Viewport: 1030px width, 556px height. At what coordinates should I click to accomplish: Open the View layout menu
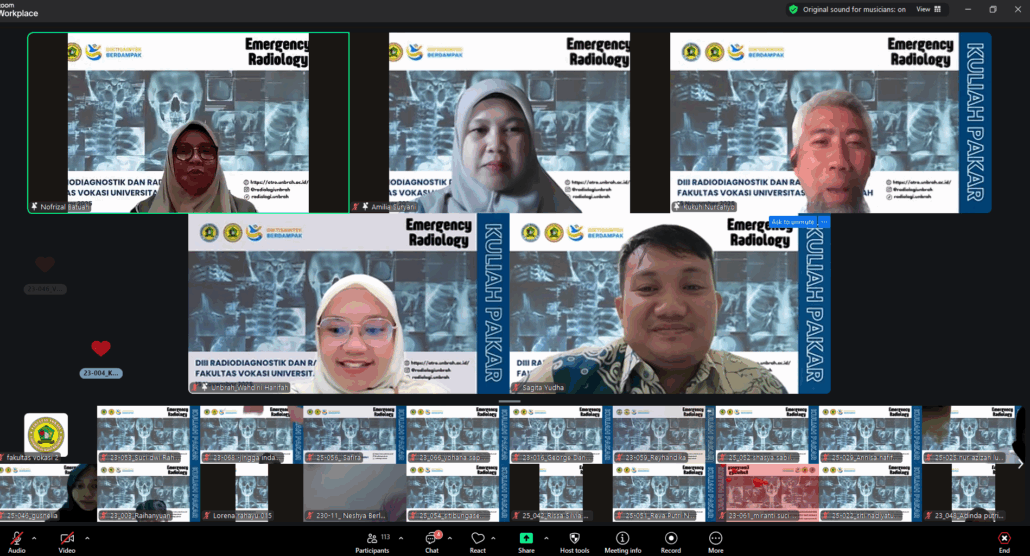[929, 9]
